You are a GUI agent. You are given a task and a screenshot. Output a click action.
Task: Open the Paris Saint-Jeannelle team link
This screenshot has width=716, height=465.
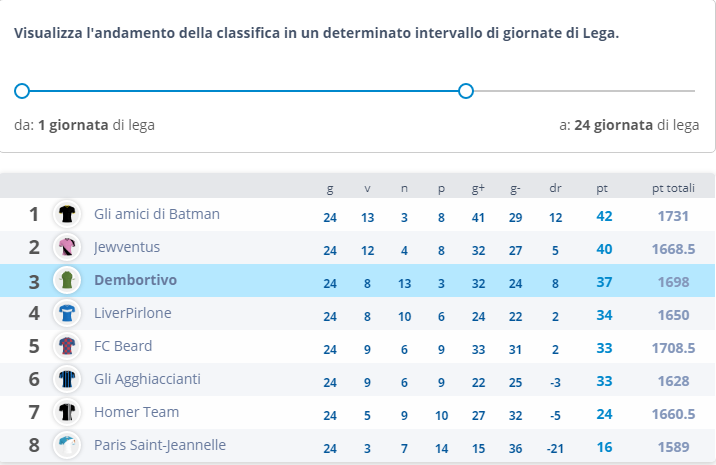[160, 445]
